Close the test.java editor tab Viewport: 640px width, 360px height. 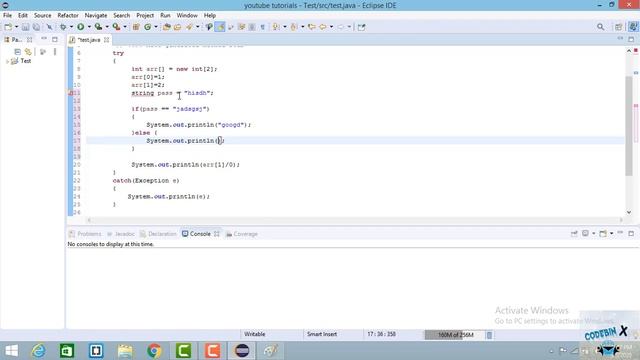pyautogui.click(x=107, y=40)
